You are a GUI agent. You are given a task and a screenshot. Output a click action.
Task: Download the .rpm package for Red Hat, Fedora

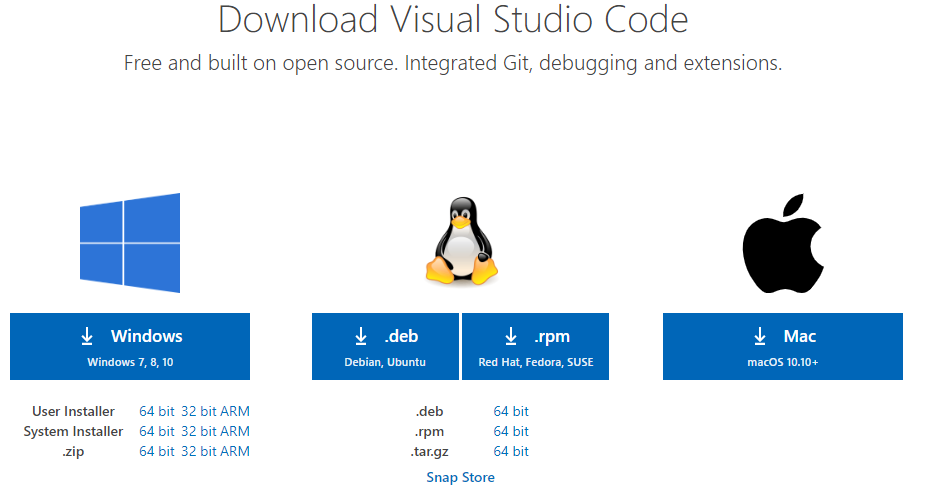point(536,347)
